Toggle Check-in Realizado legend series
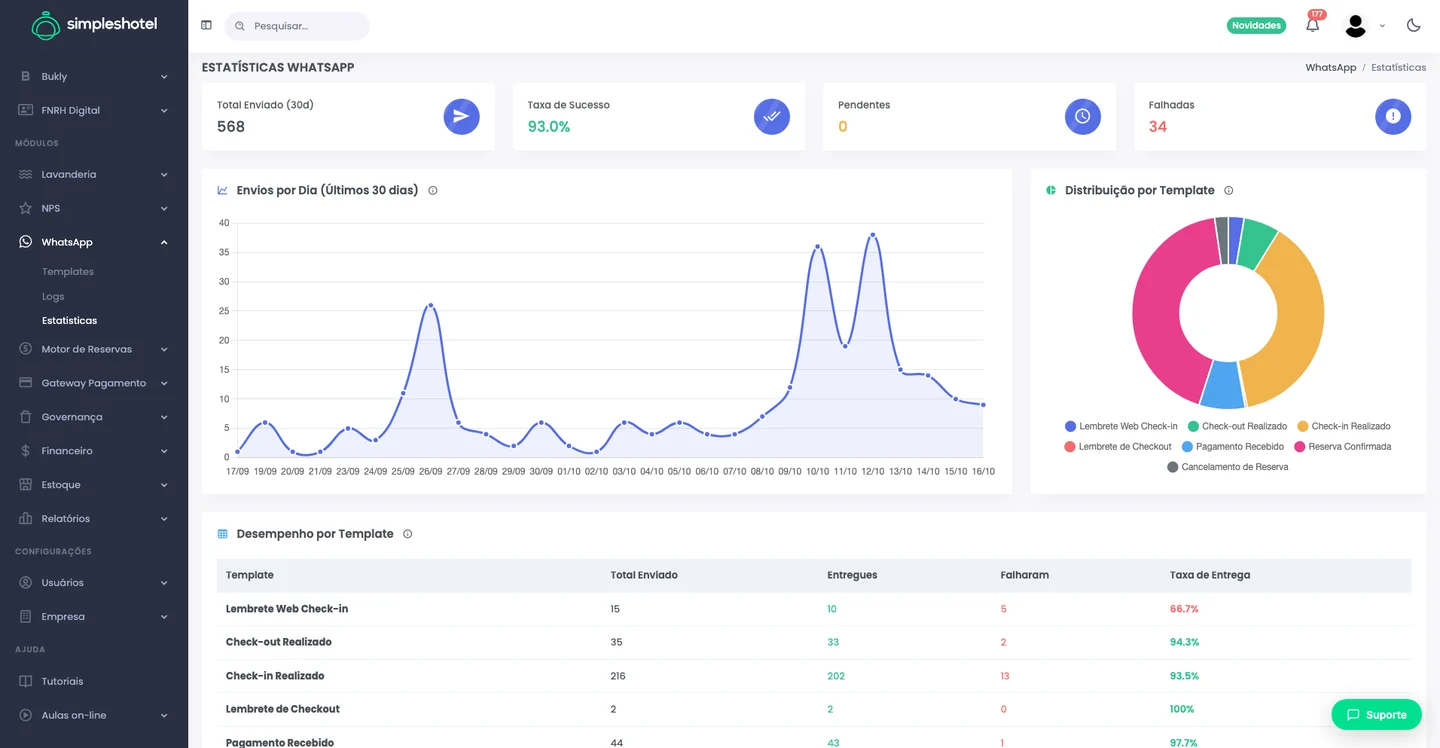Screen dimensions: 1440x748 [1344, 426]
